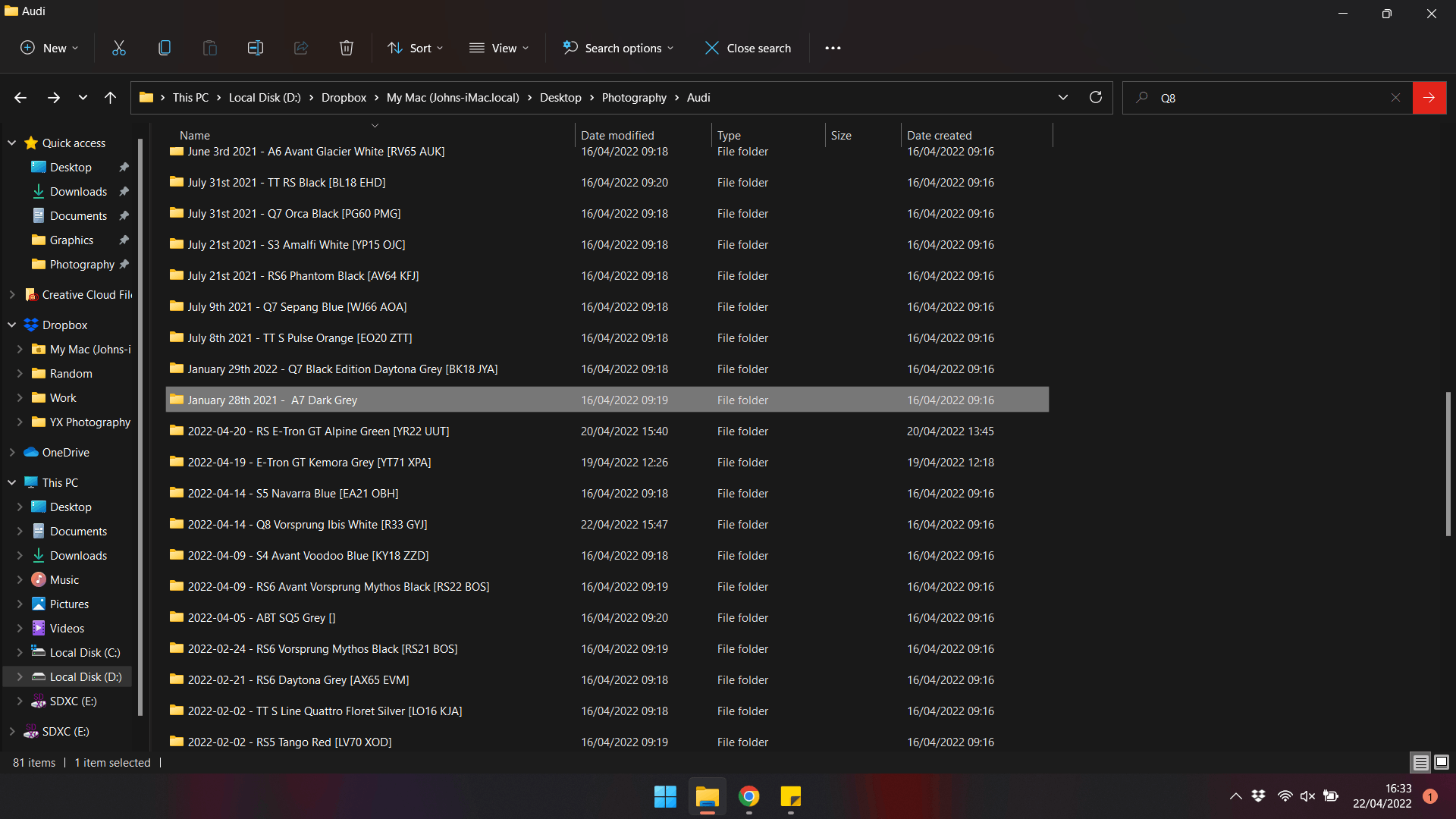Open the Sort dropdown
Screen dimensions: 1456x819
coord(415,48)
